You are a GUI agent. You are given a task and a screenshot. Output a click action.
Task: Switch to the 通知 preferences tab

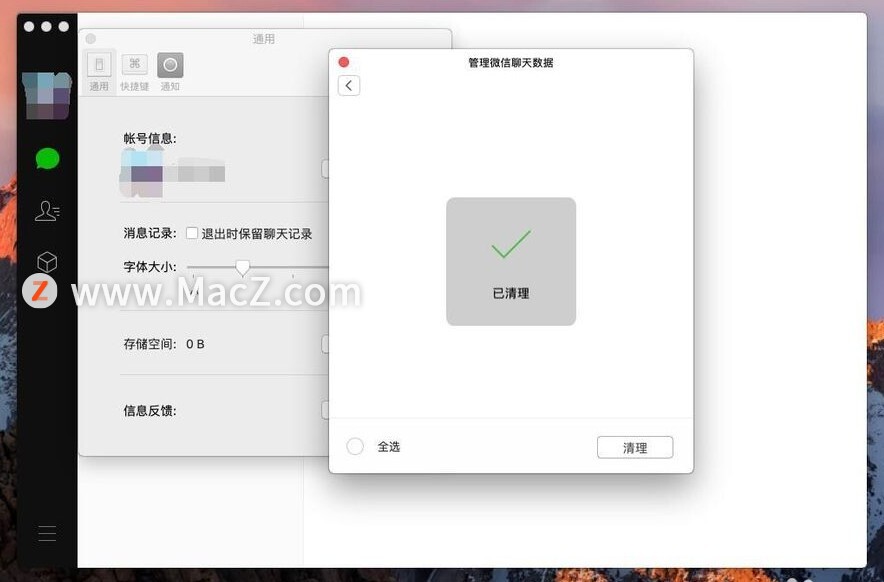pyautogui.click(x=170, y=71)
